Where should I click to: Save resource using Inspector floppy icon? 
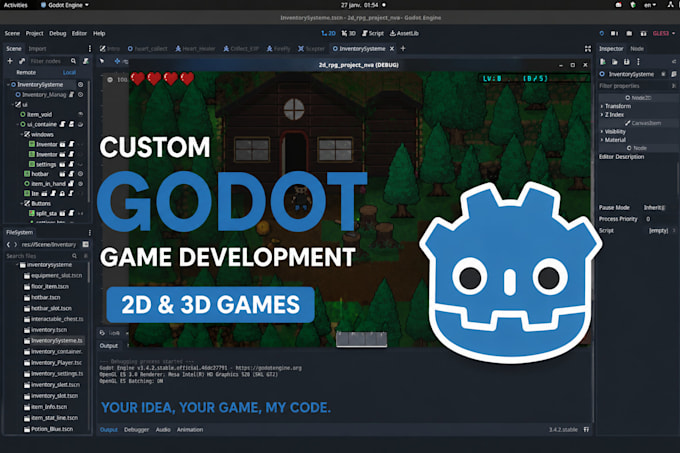(626, 62)
